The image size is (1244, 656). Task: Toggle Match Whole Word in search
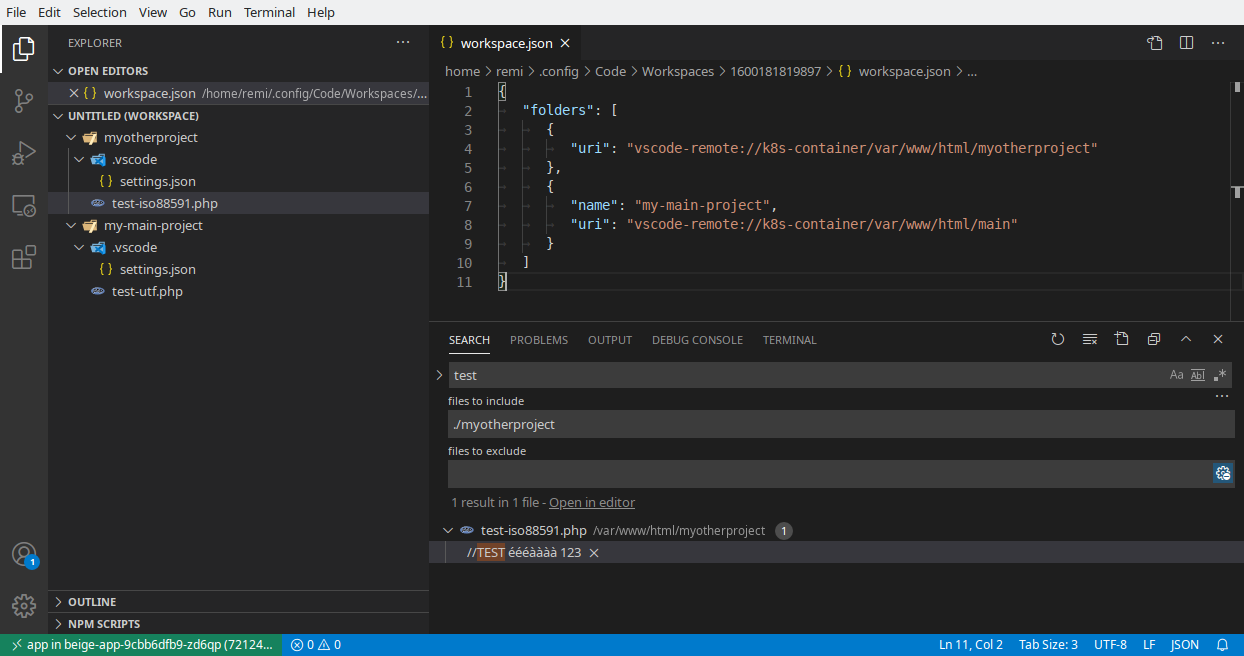[1198, 375]
